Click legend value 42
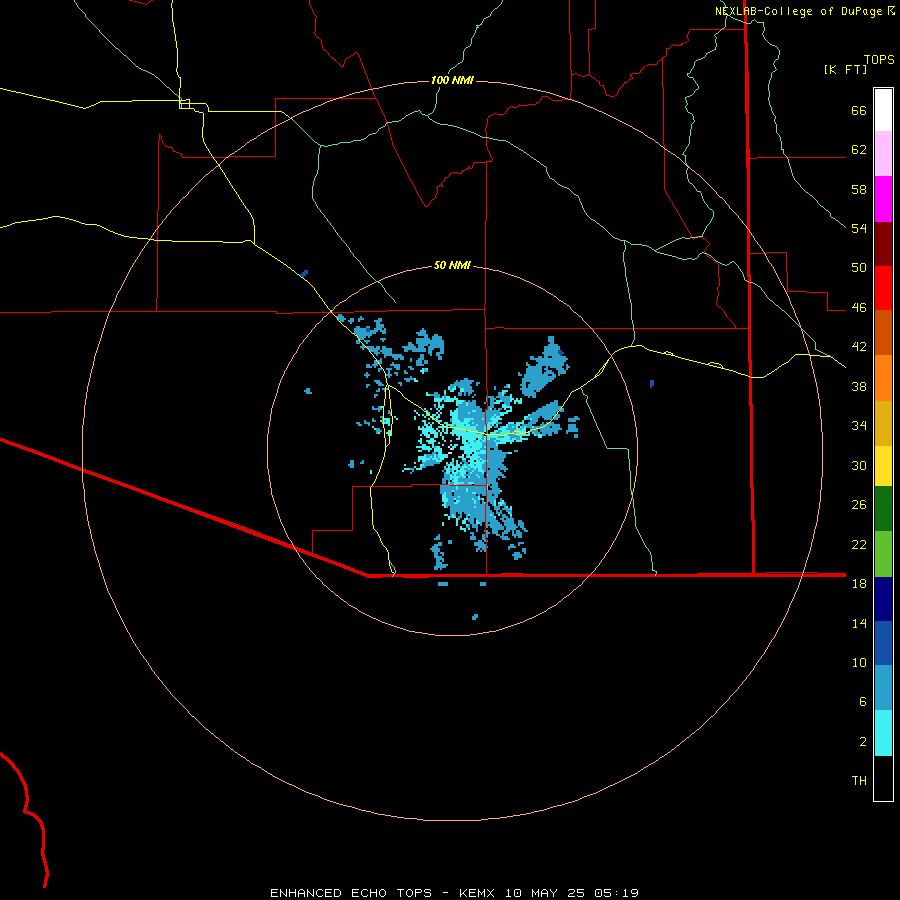Viewport: 900px width, 900px height. tap(859, 347)
